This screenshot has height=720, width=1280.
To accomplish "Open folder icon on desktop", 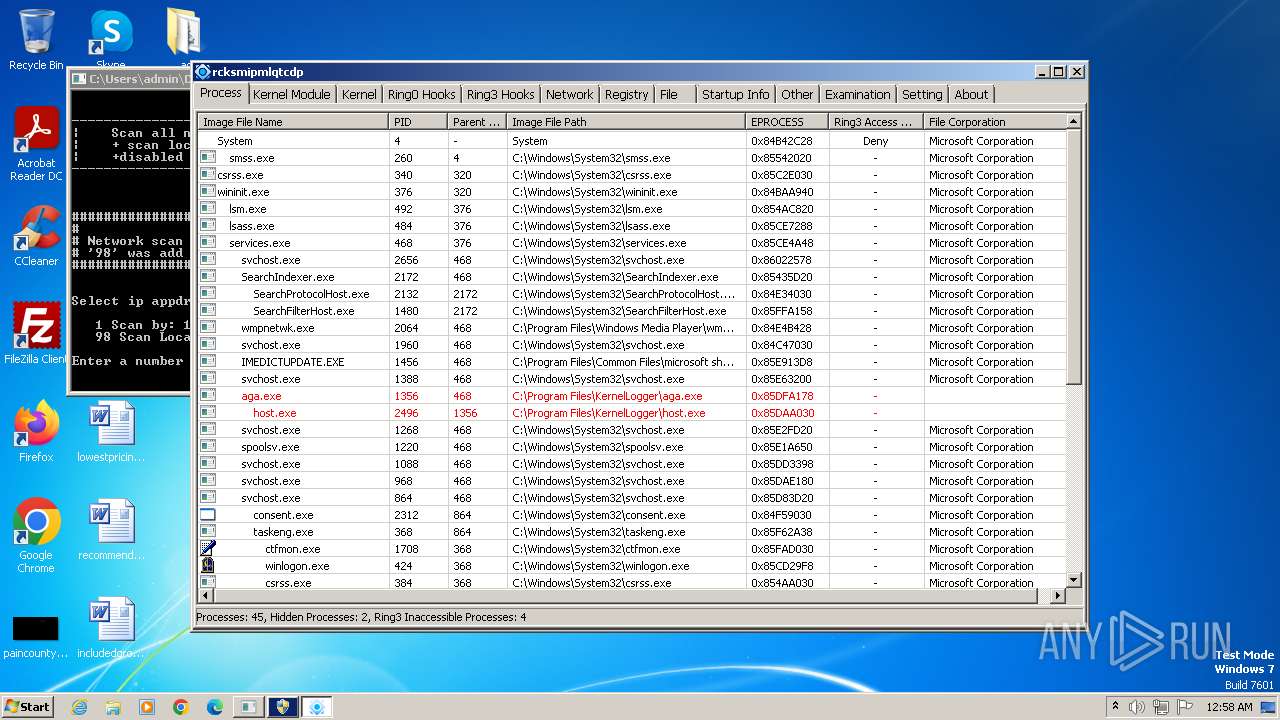I will coord(184,32).
